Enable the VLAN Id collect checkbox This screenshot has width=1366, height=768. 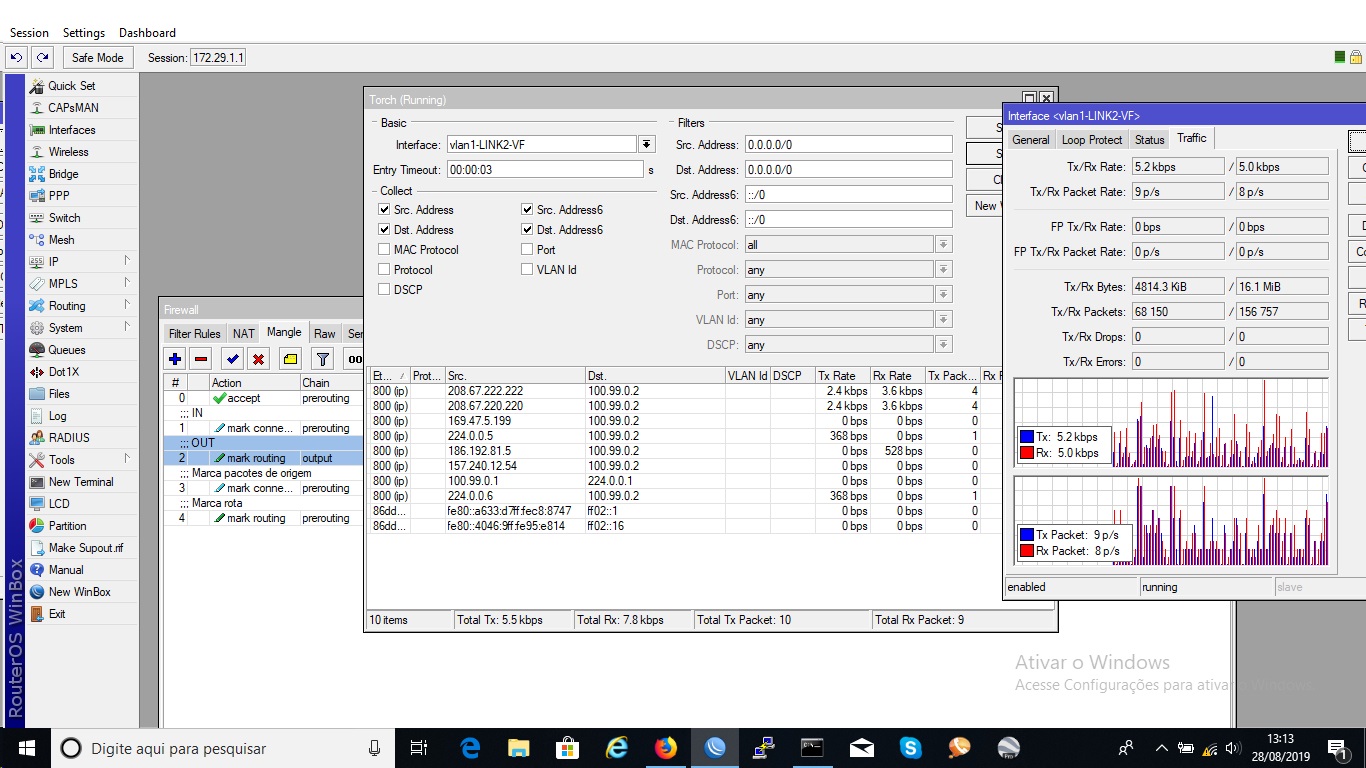tap(527, 270)
